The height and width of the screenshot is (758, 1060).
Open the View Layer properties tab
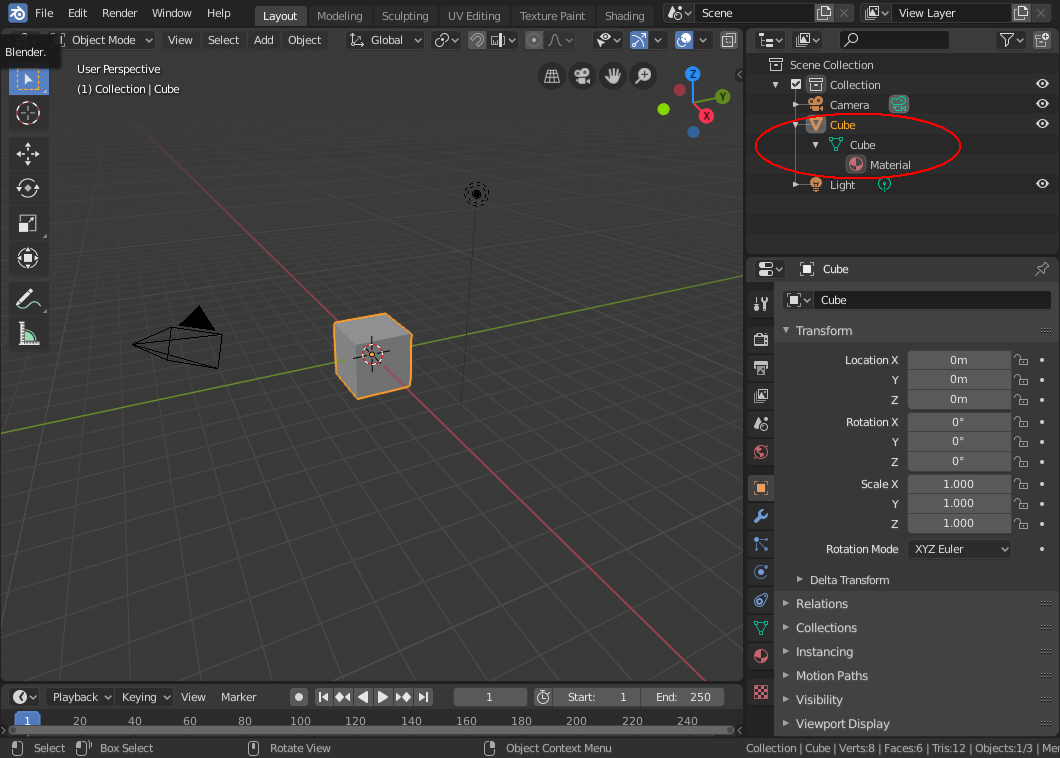(x=761, y=396)
